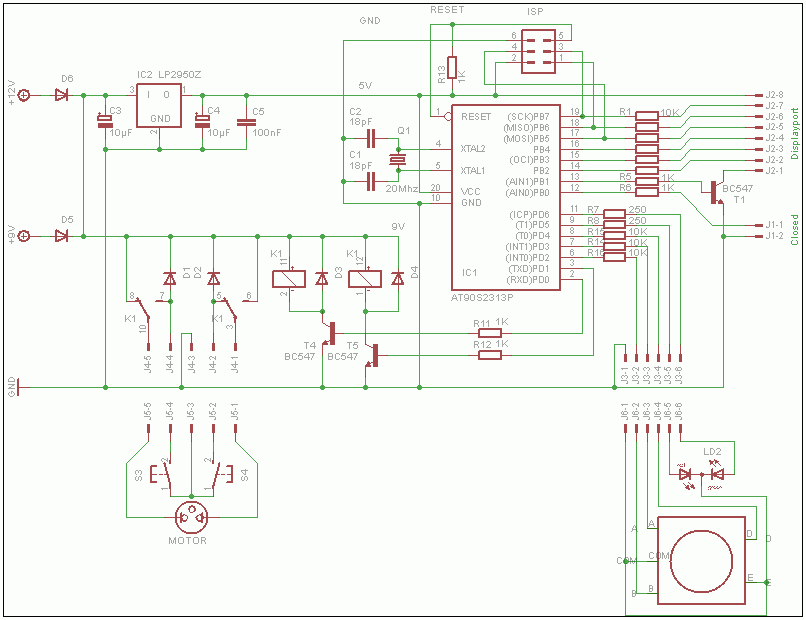This screenshot has width=806, height=620.
Task: Select the (RXD)PD0 pin label
Action: click(x=528, y=280)
